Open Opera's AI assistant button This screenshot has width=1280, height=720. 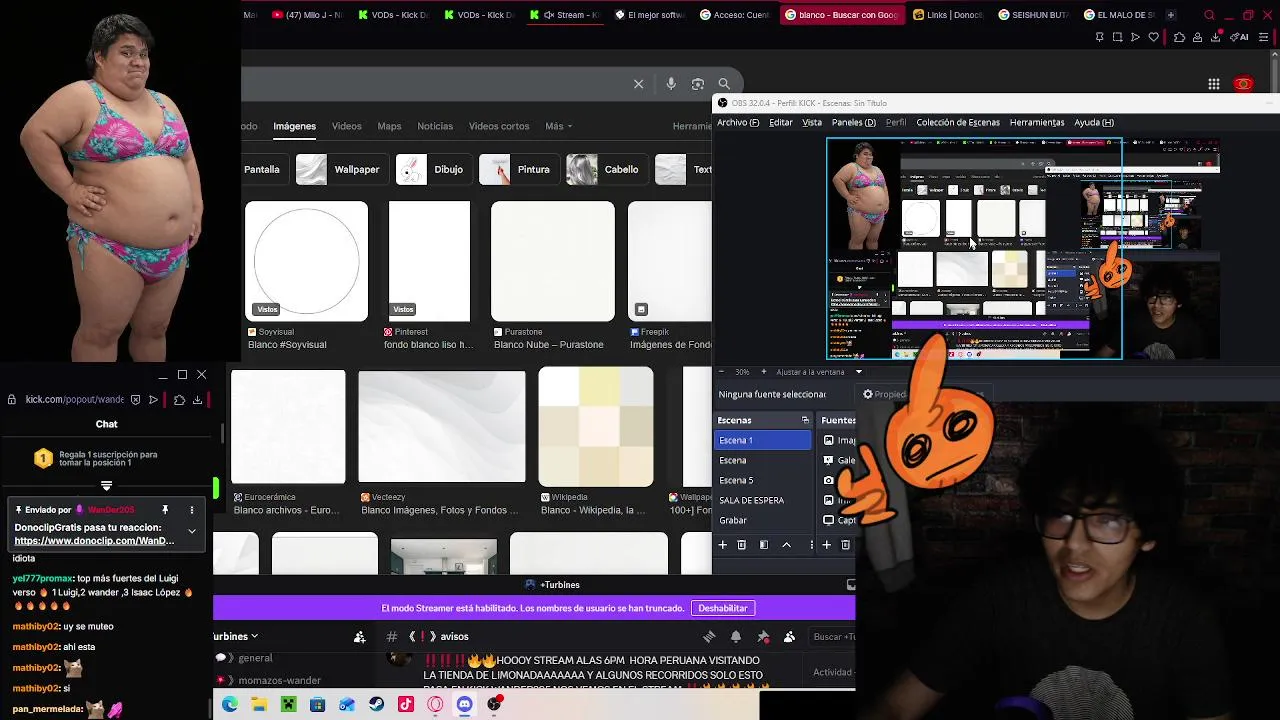point(1240,37)
